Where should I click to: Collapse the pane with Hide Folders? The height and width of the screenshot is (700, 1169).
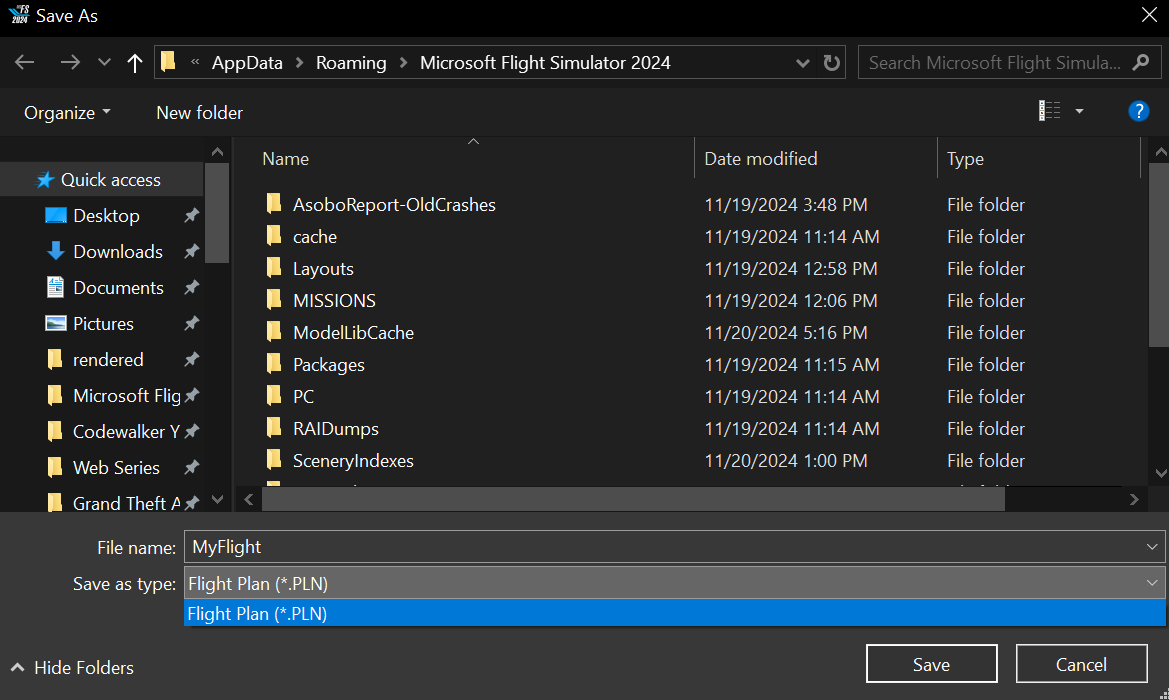(x=72, y=667)
